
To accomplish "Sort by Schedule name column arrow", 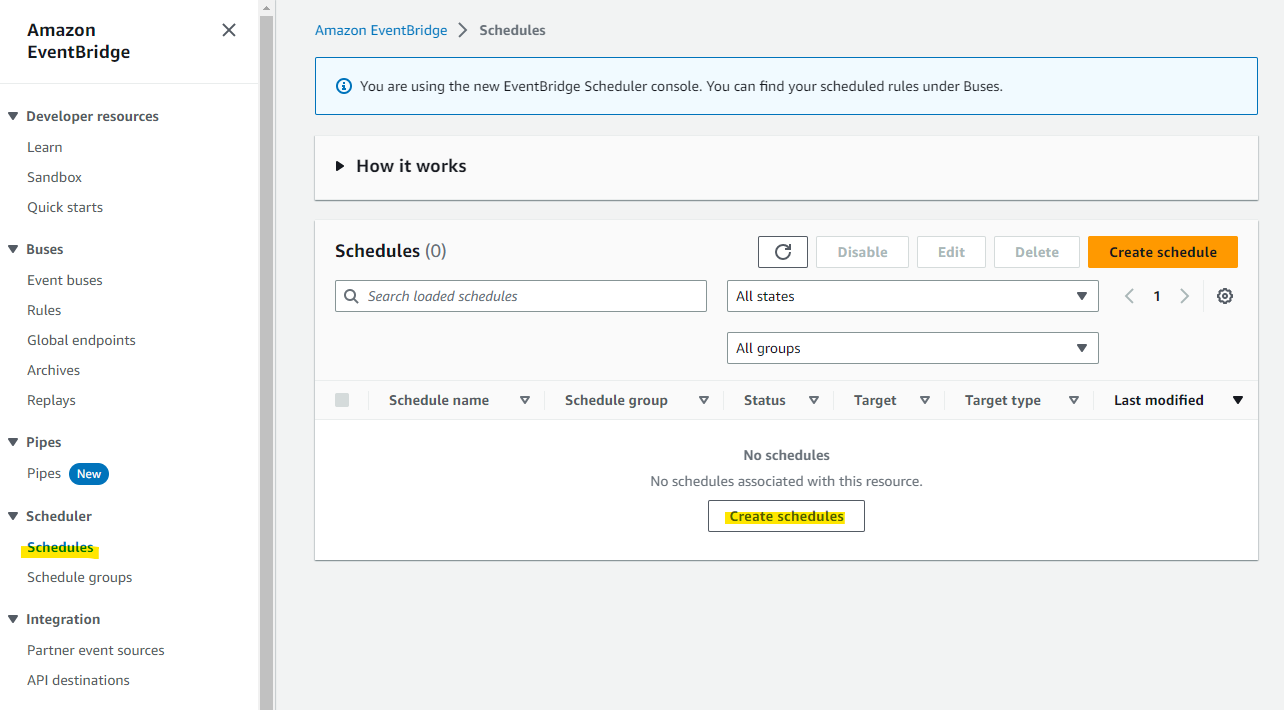I will pyautogui.click(x=525, y=400).
